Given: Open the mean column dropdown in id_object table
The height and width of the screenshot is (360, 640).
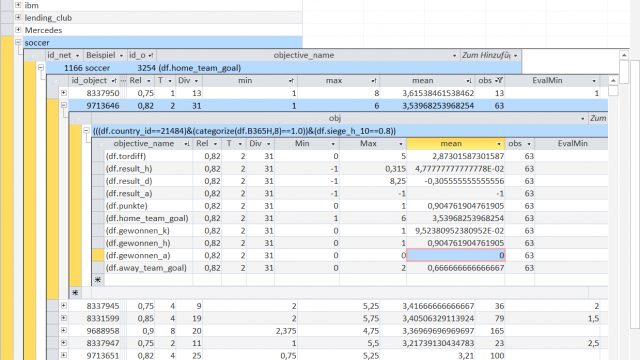Looking at the screenshot, I should [469, 81].
